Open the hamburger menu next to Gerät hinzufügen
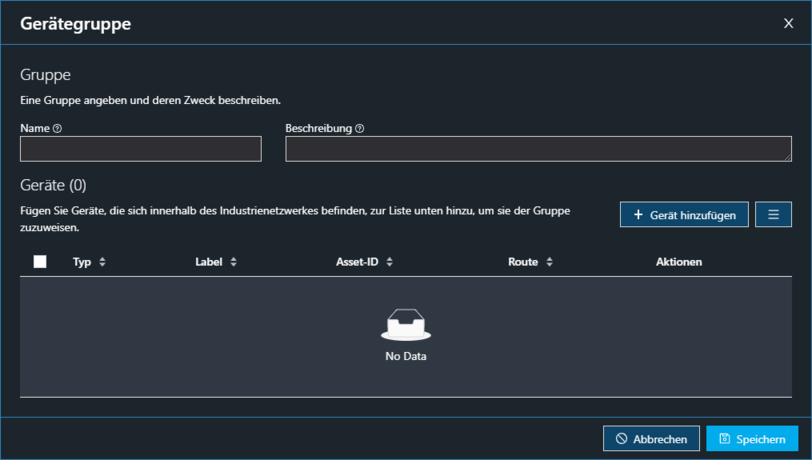Screen dimensions: 812x460 (x=773, y=215)
